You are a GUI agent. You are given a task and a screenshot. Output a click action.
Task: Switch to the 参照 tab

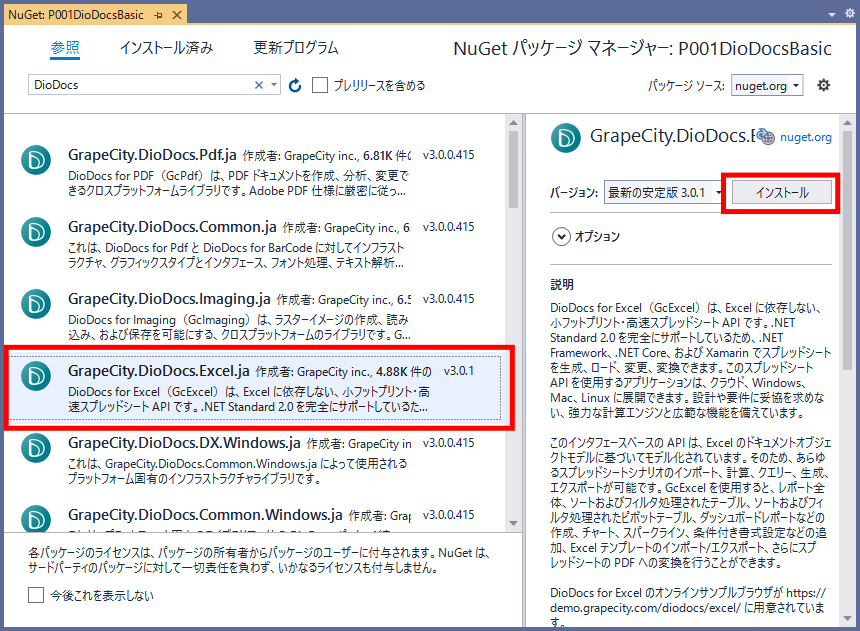(65, 48)
